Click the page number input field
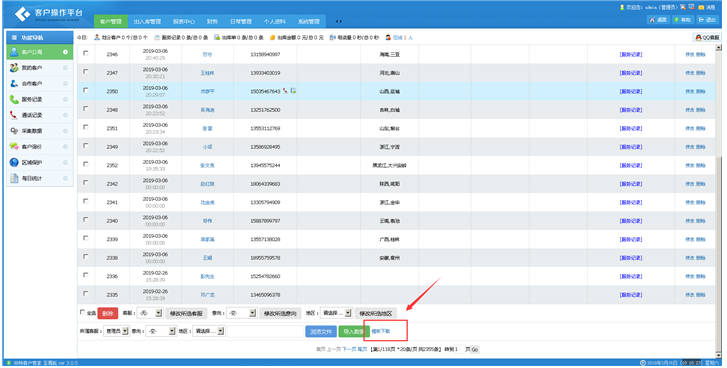The height and width of the screenshot is (368, 727). click(459, 349)
